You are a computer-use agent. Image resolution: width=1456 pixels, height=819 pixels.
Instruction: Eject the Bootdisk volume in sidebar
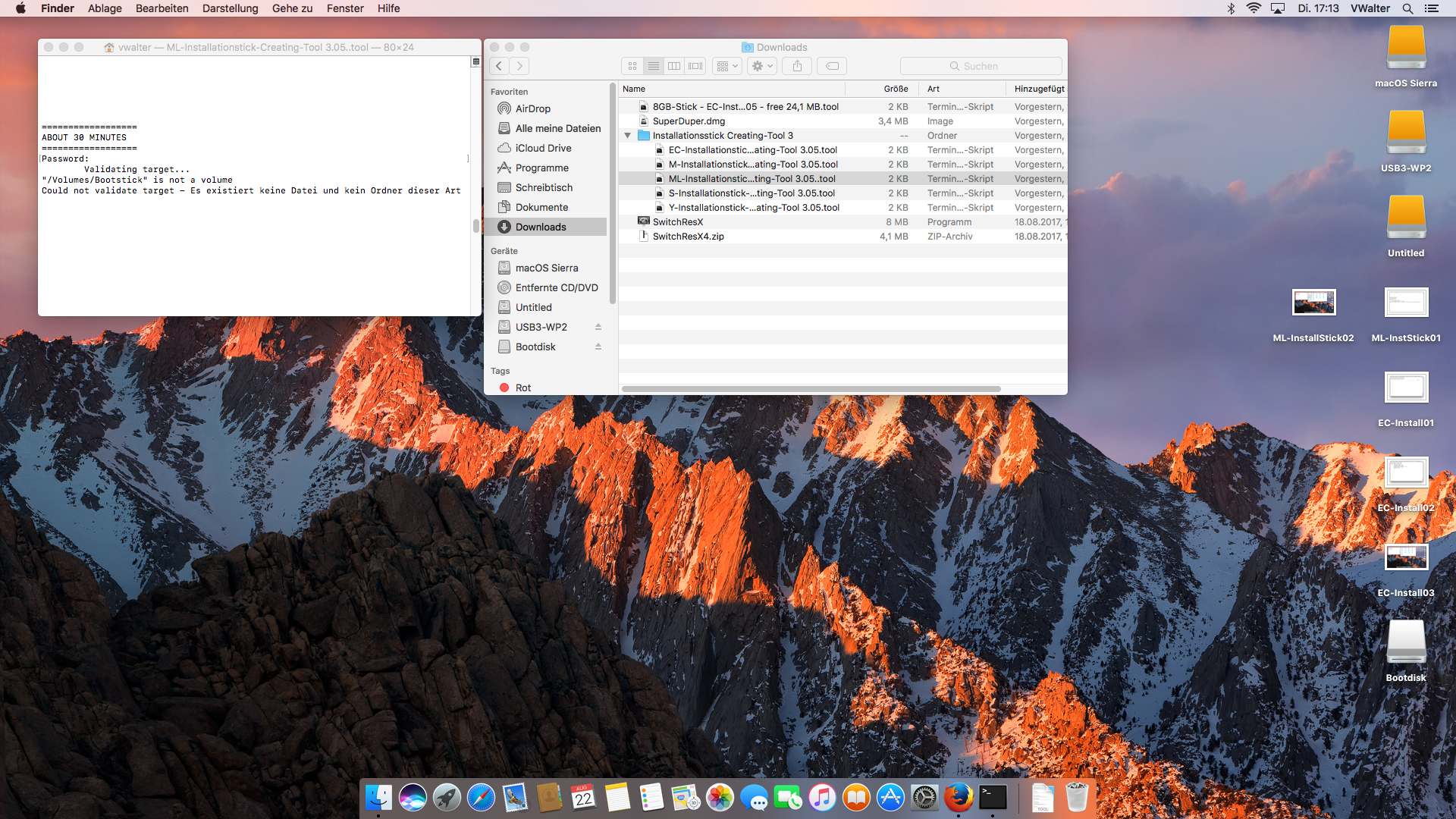pyautogui.click(x=598, y=347)
